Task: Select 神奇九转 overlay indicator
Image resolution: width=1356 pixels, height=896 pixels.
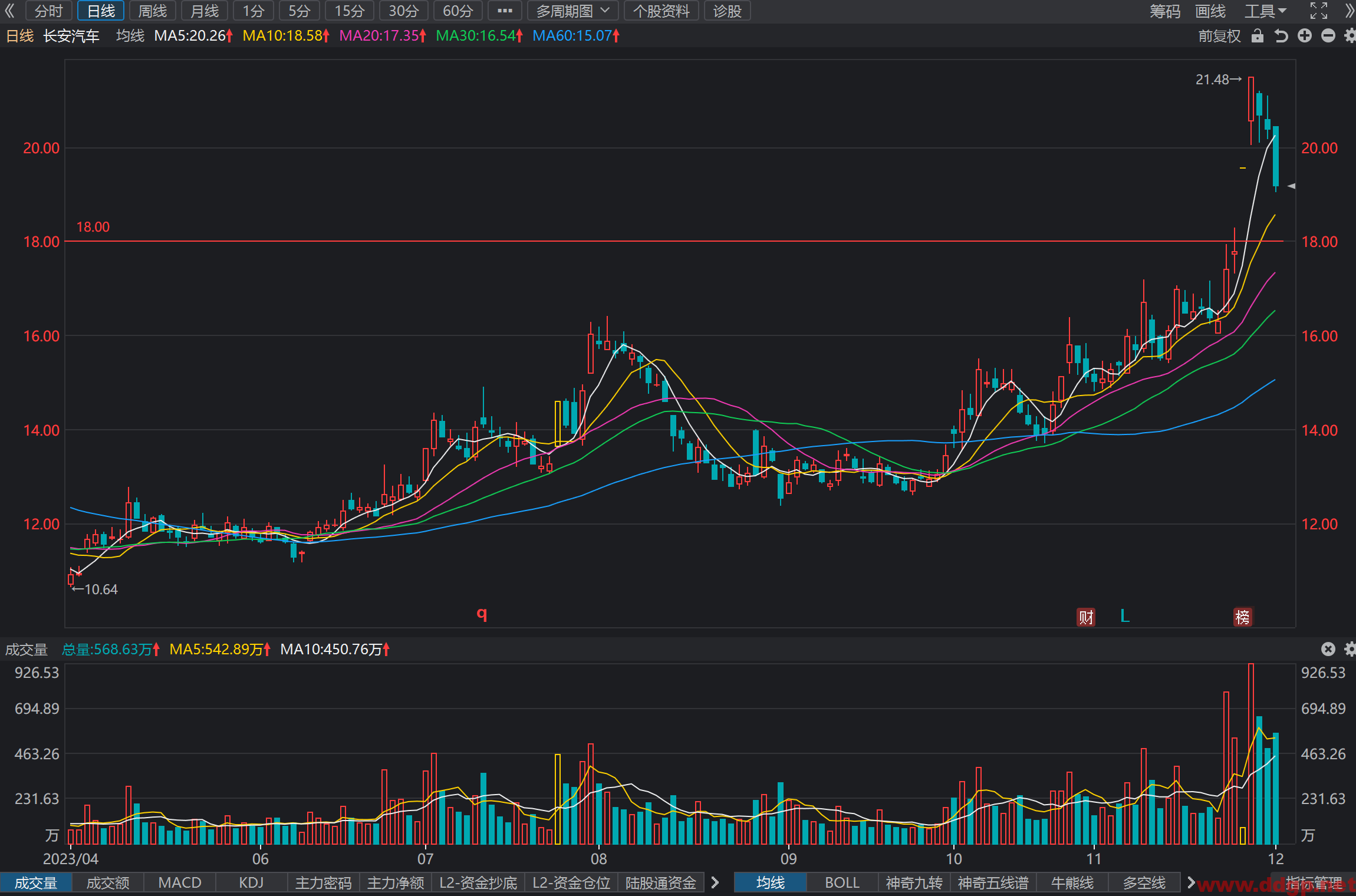Action: pyautogui.click(x=914, y=882)
